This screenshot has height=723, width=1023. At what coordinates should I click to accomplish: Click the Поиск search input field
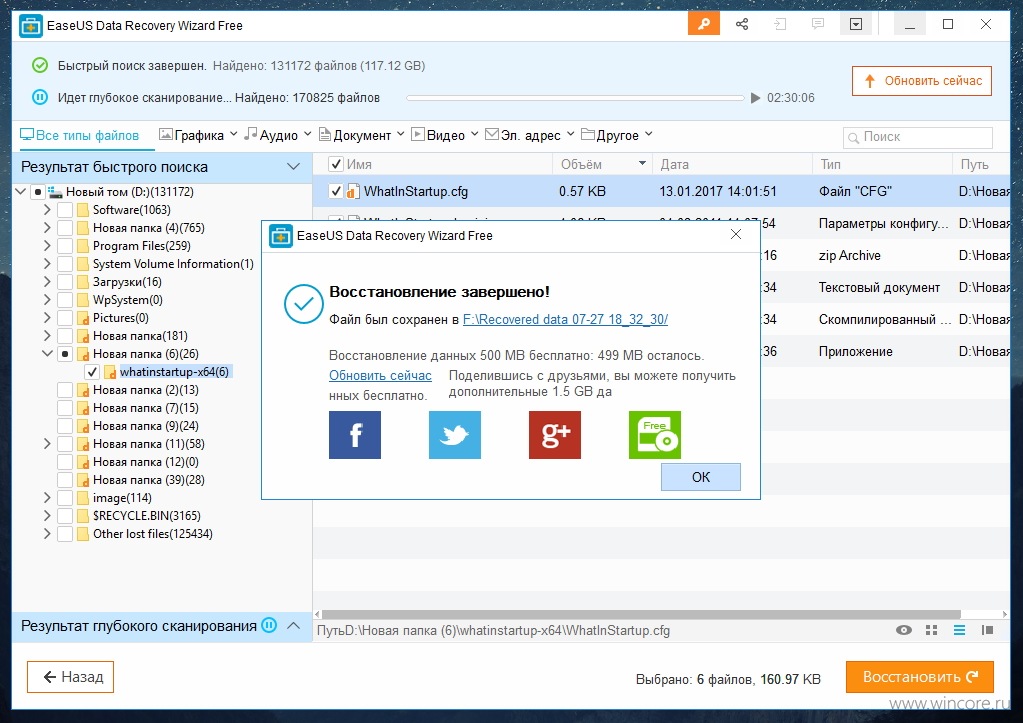918,137
